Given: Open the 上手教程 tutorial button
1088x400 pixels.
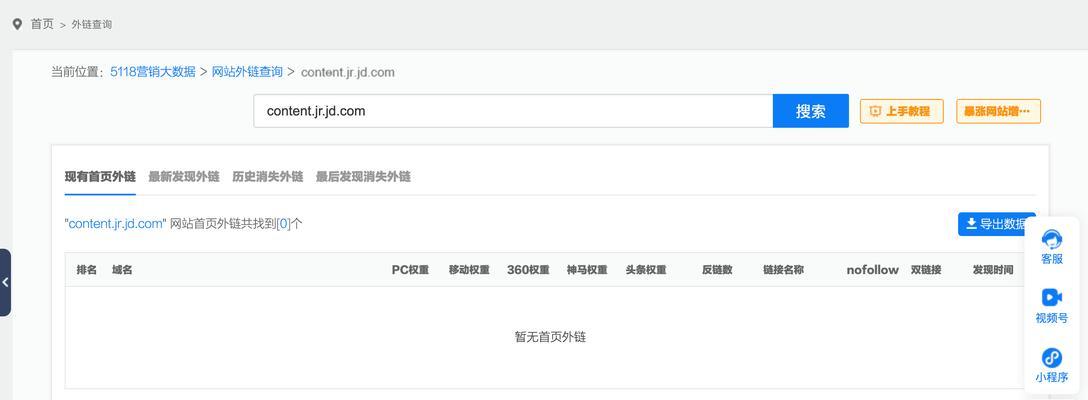Looking at the screenshot, I should click(901, 111).
